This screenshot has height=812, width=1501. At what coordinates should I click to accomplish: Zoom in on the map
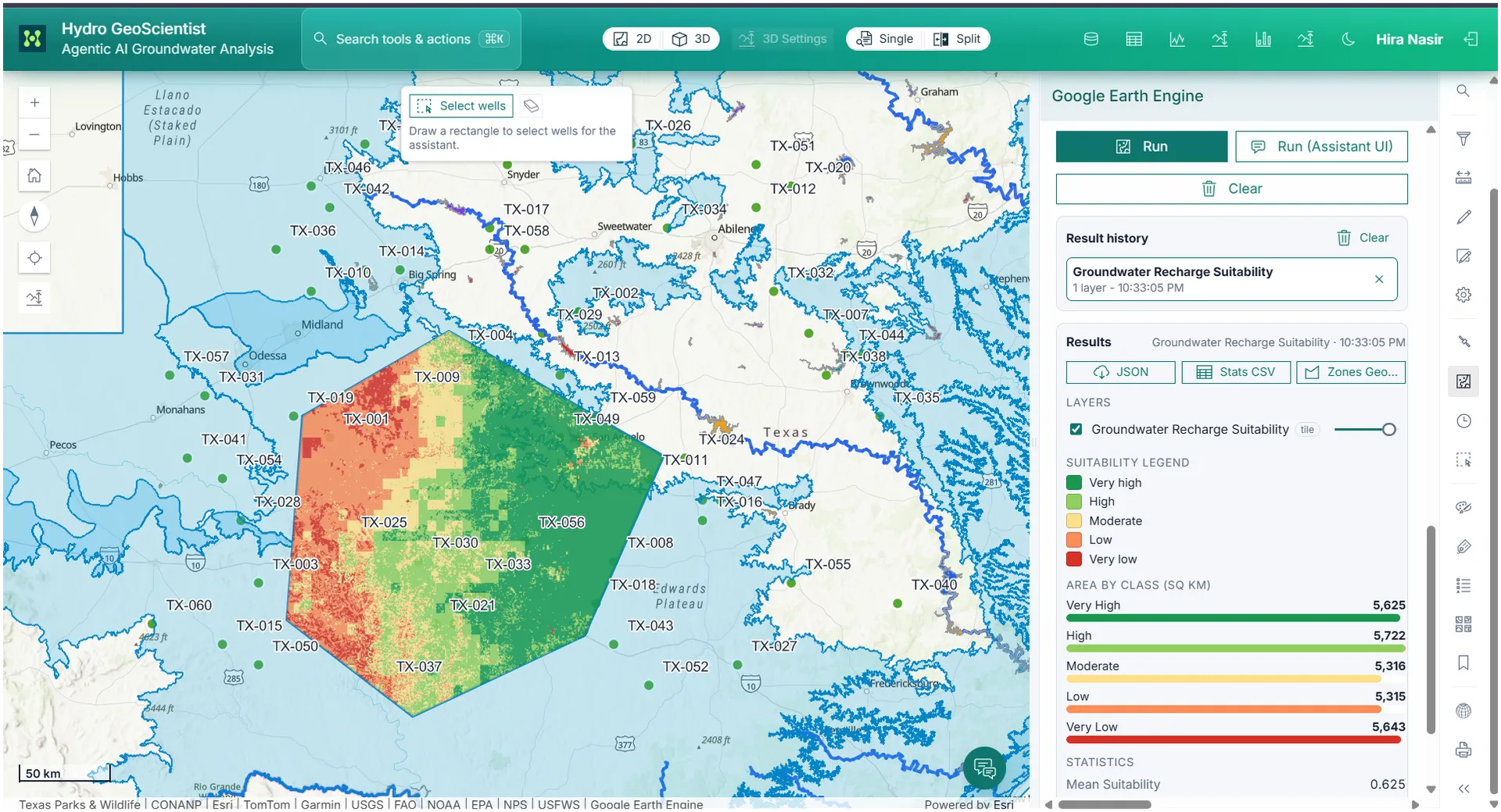click(x=34, y=102)
